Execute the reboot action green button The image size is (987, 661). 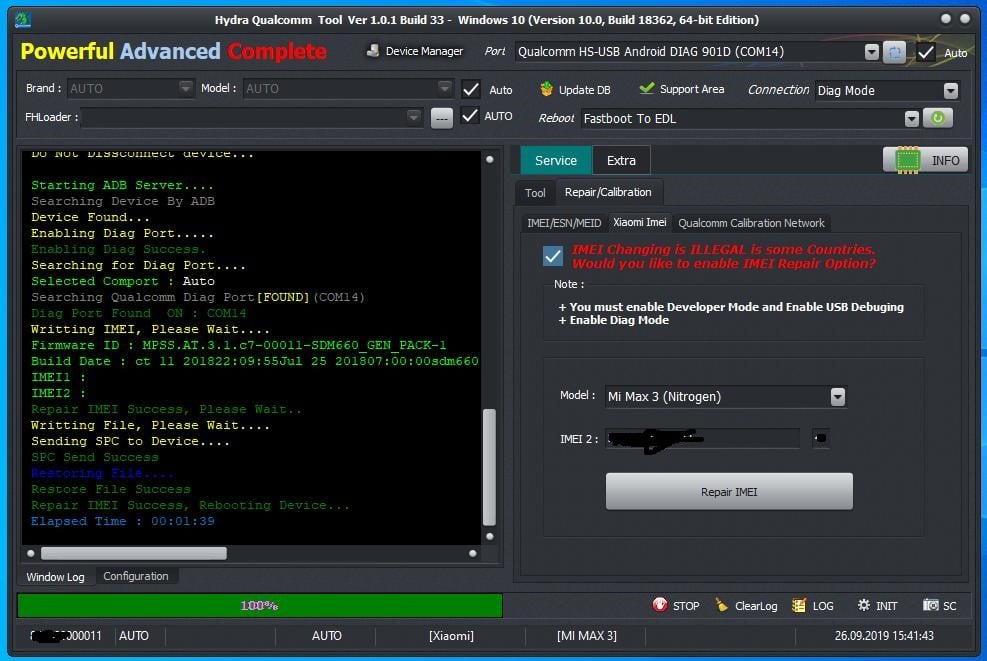[937, 118]
